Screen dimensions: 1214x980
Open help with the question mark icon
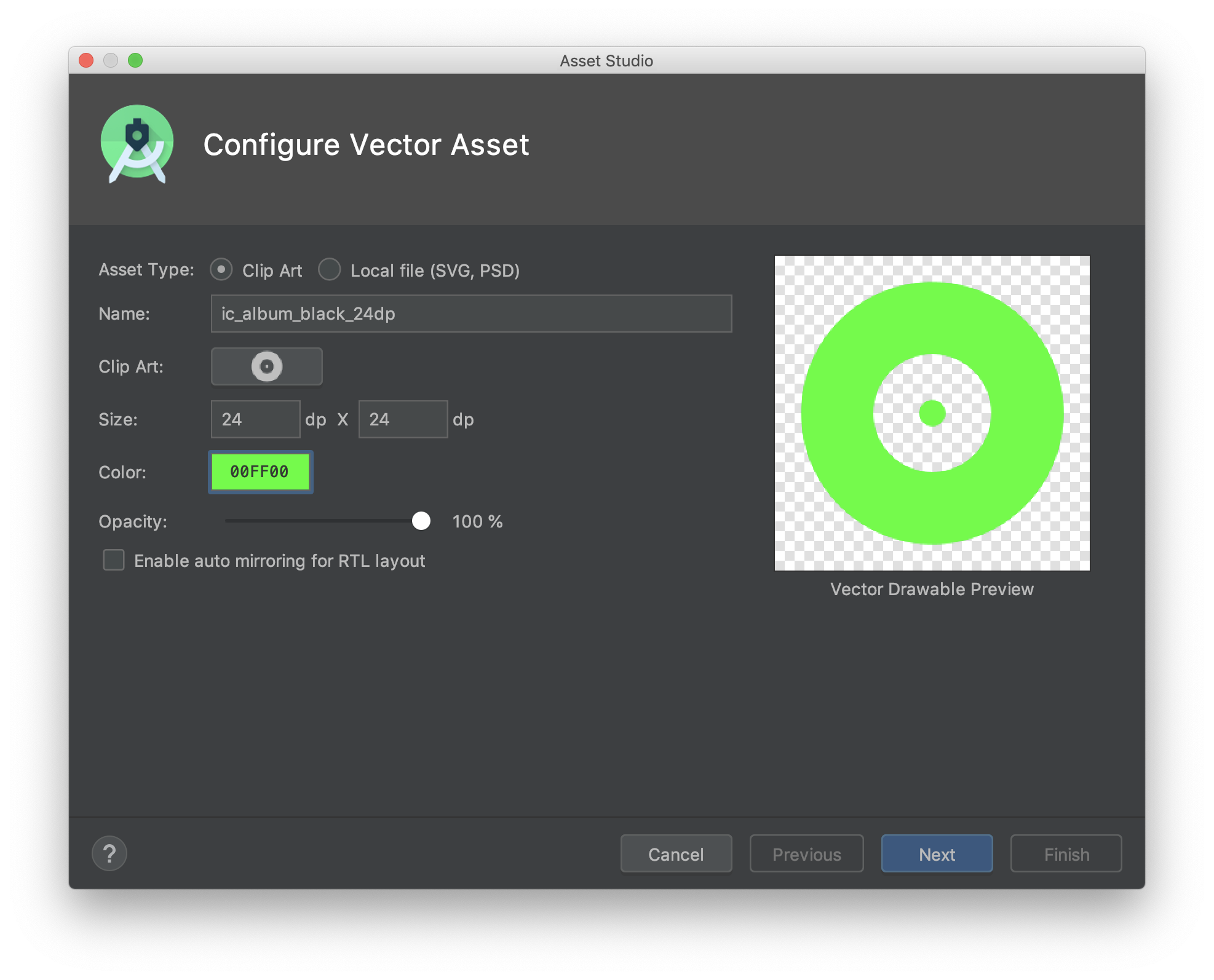coord(109,853)
